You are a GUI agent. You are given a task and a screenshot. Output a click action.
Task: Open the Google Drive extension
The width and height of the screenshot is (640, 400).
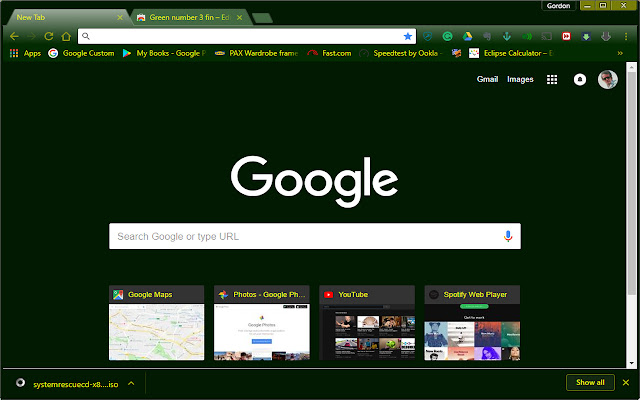[x=467, y=36]
